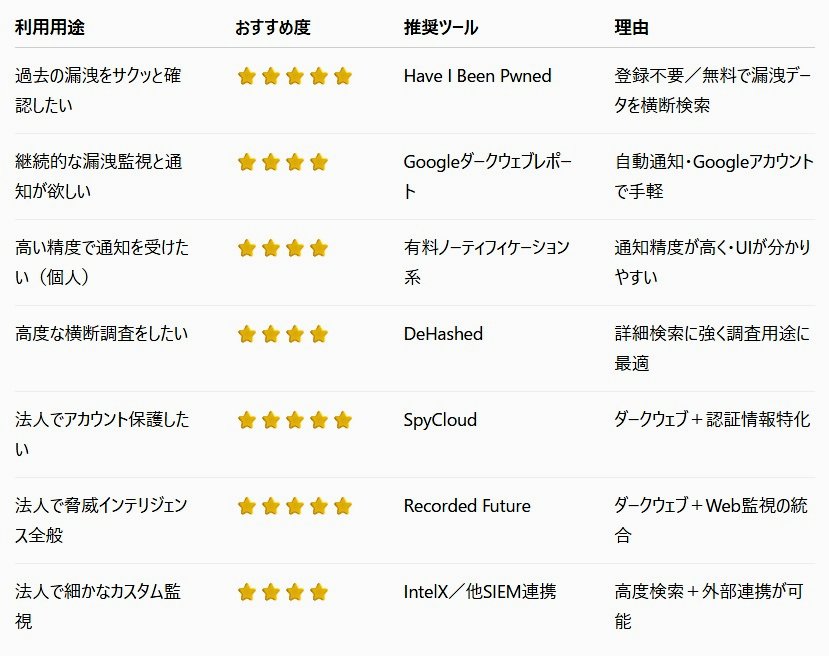
Task: Click the Recorded Future tool name
Action: pos(467,506)
